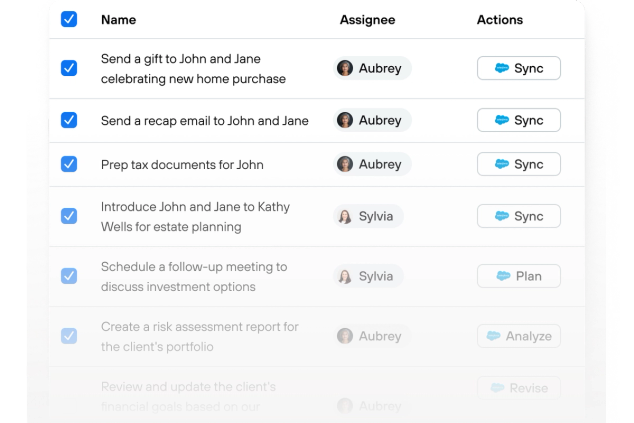
Task: Click Sylvia's avatar on the Kathy Wells row
Action: [345, 216]
